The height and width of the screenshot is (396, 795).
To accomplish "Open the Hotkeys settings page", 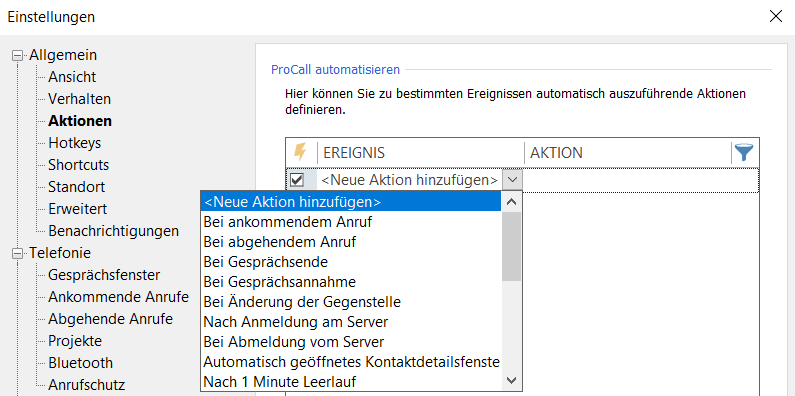I will tap(75, 143).
